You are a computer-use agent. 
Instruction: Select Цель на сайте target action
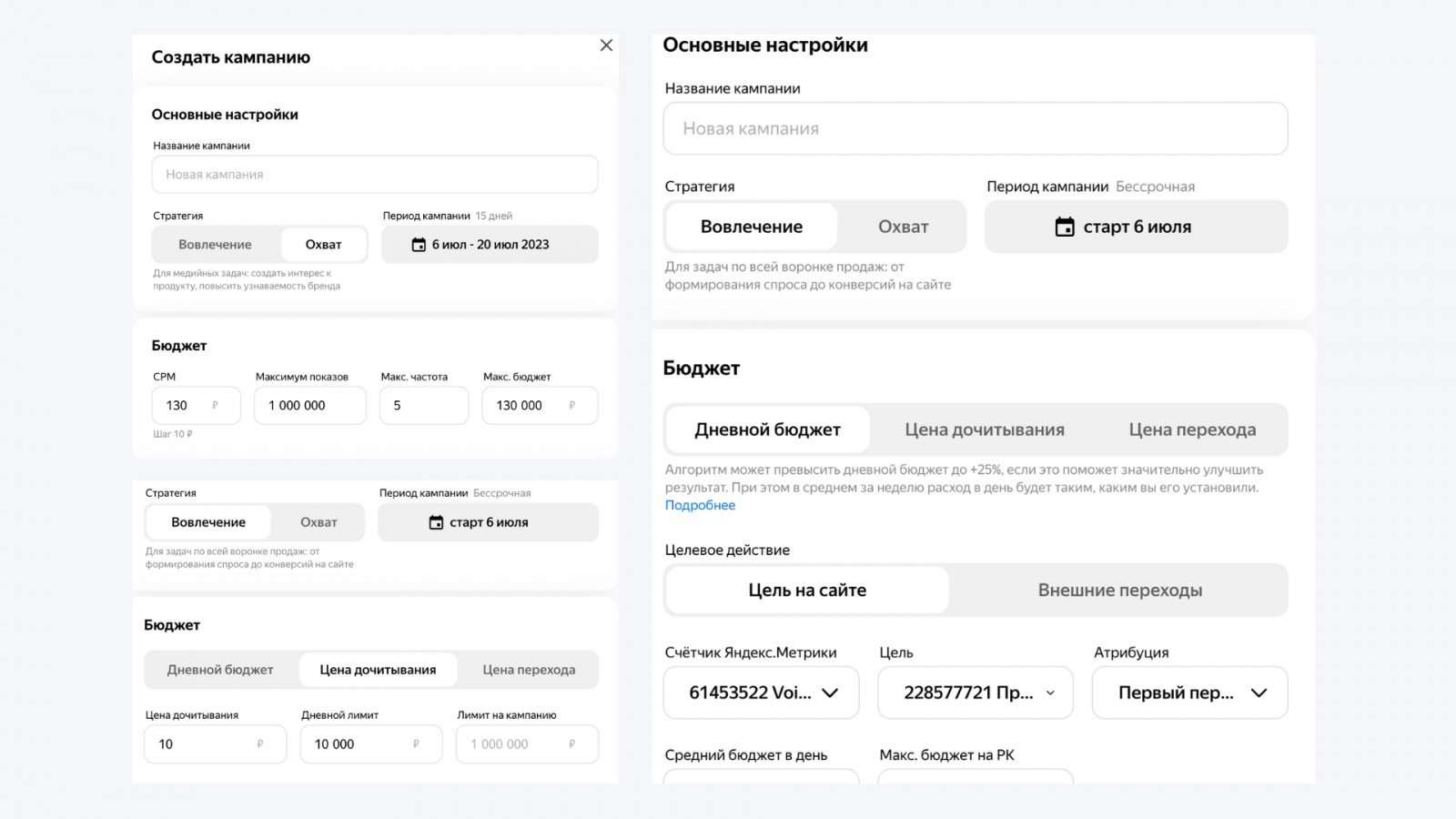[807, 591]
